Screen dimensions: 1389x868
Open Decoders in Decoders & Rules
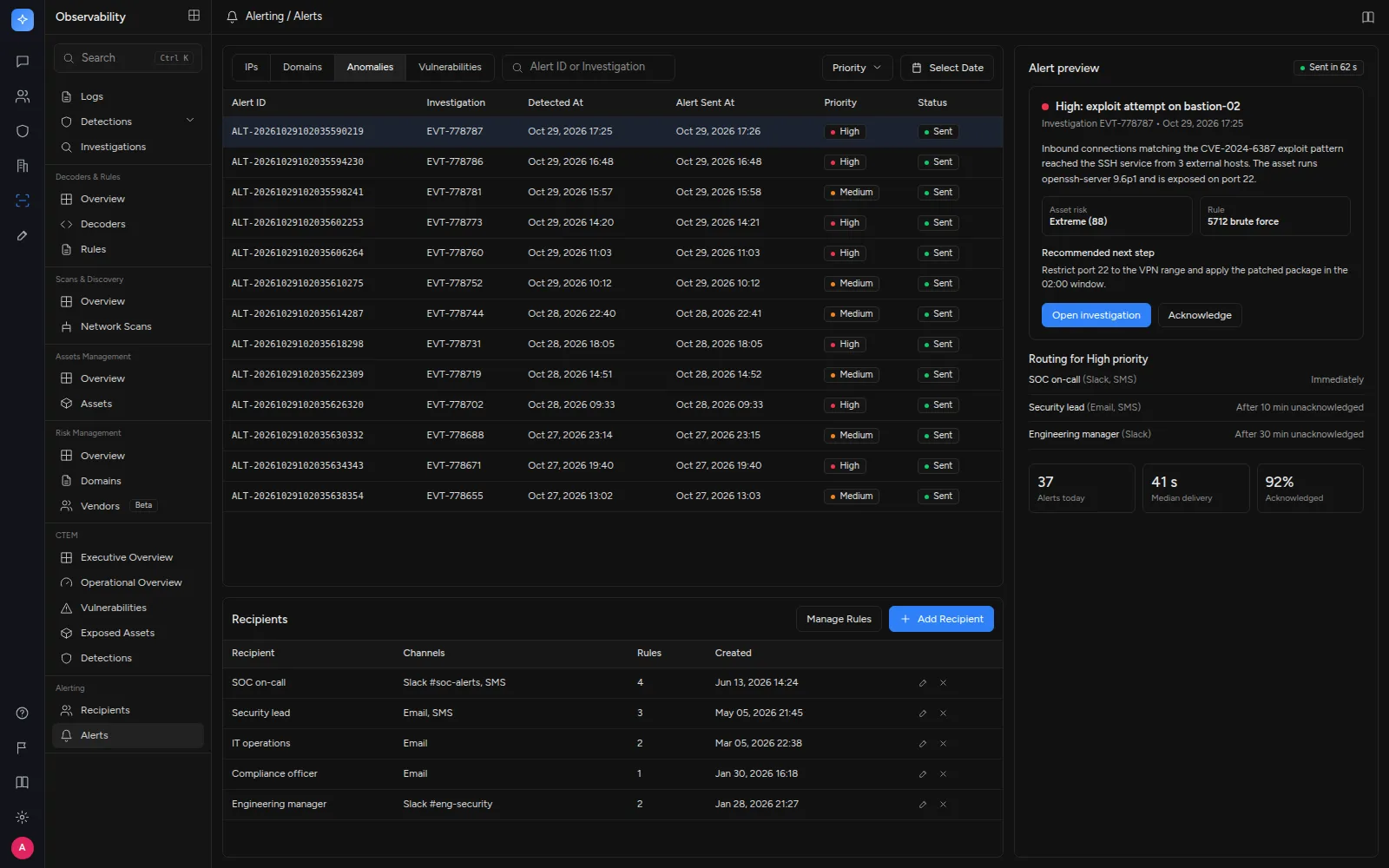[x=128, y=224]
